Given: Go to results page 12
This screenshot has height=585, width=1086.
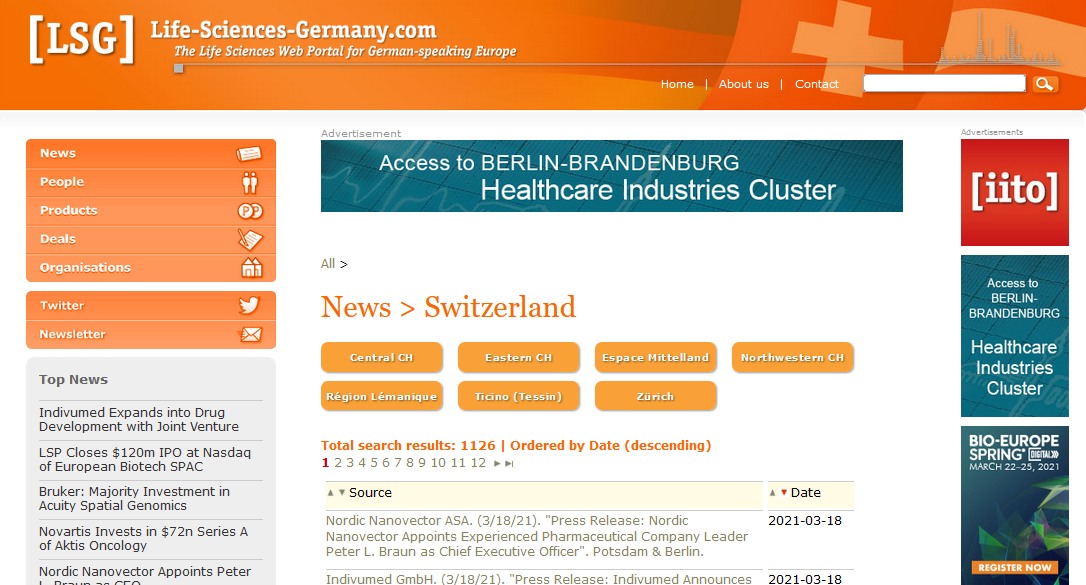Looking at the screenshot, I should point(479,463).
